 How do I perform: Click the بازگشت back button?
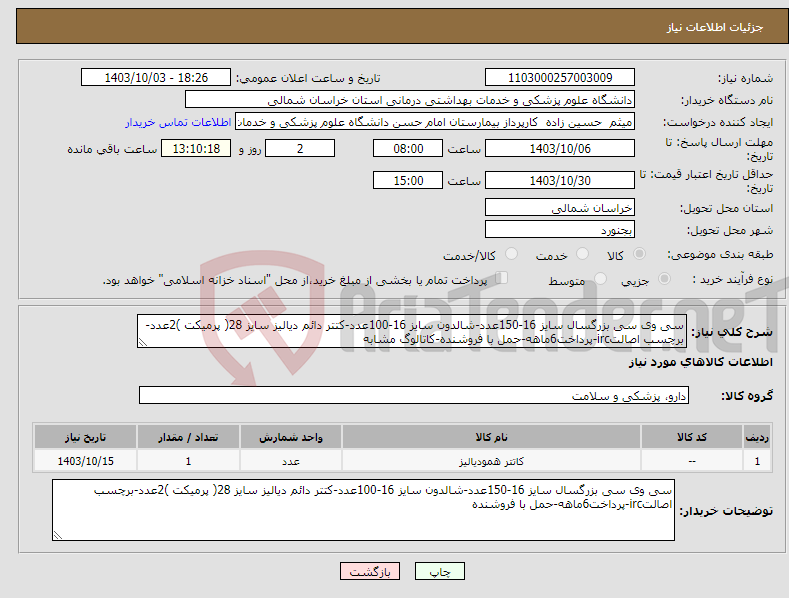point(370,571)
